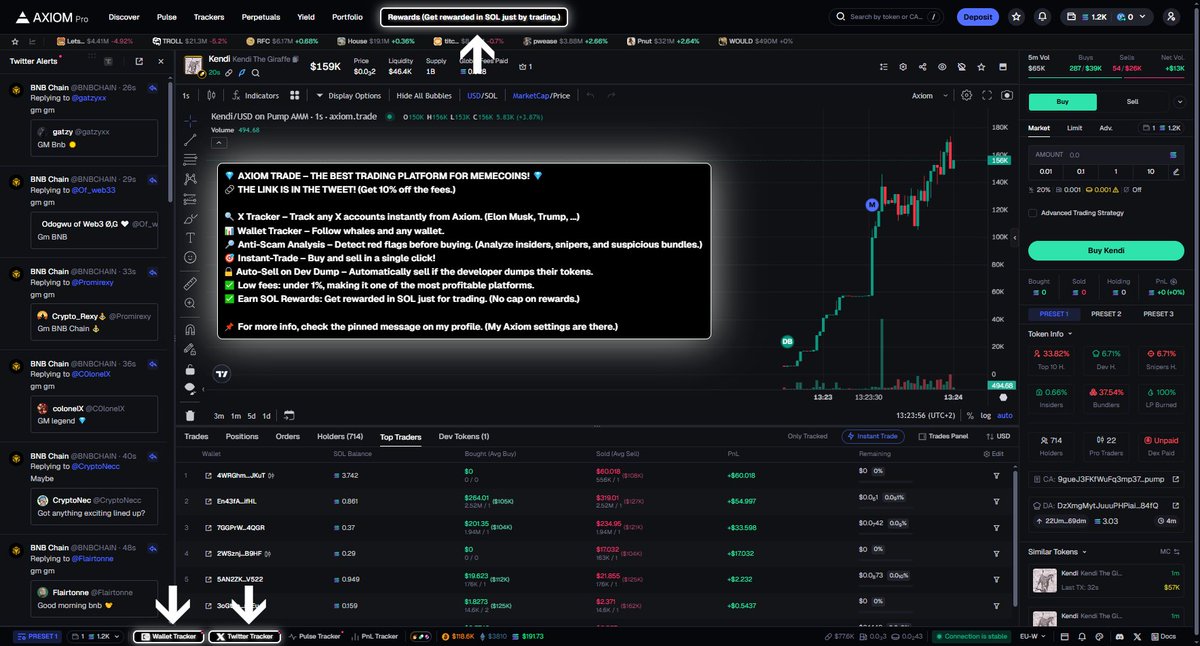Toggle the Trades Panel option
The image size is (1200, 646).
tap(942, 436)
